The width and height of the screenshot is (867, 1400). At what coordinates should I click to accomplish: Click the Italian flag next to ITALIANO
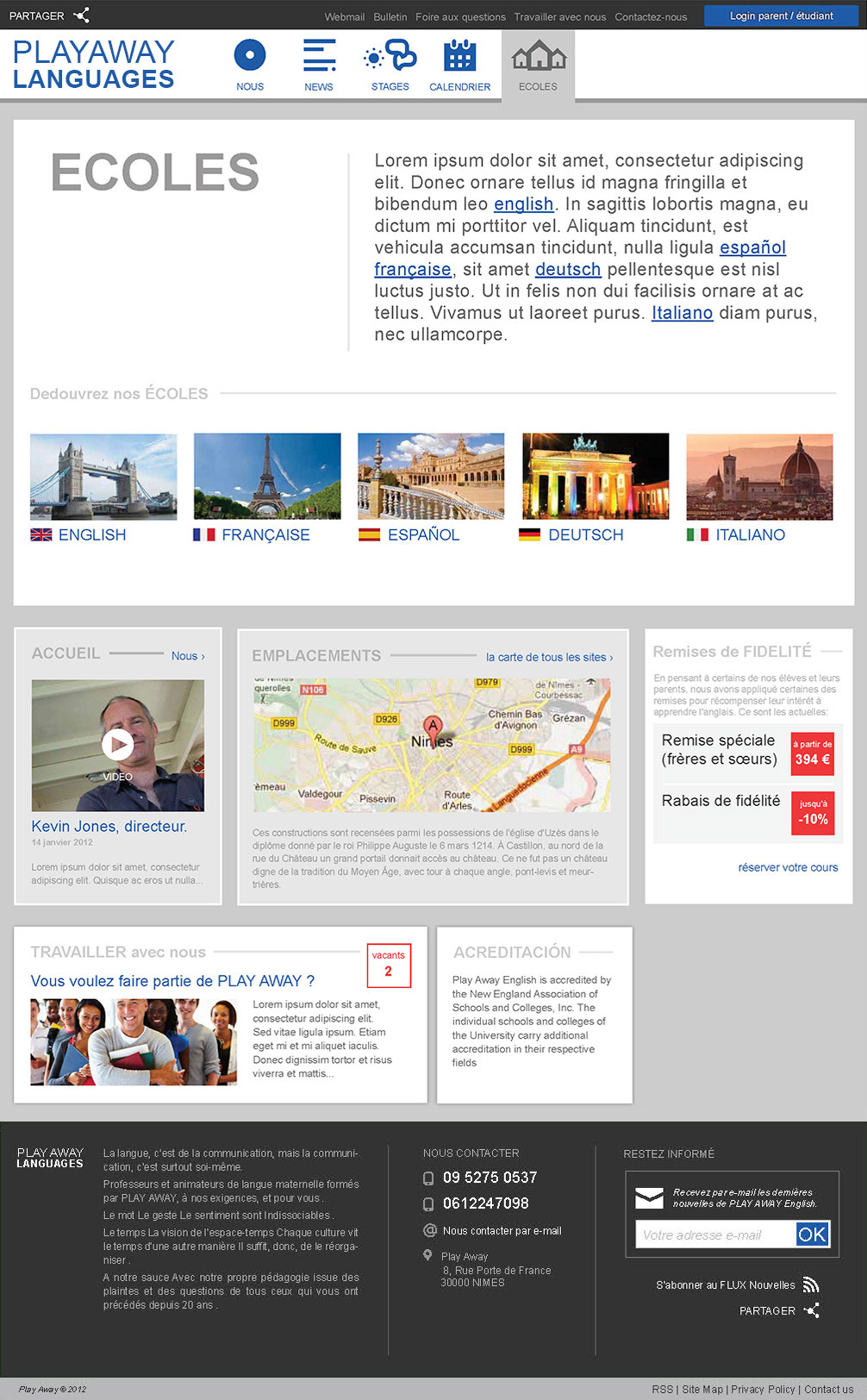697,534
